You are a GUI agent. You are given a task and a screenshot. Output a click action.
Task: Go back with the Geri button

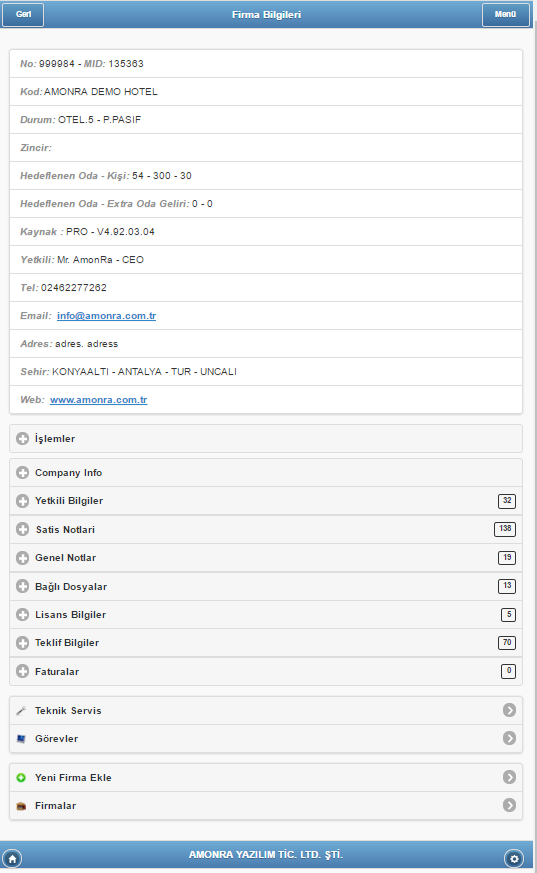pos(23,14)
